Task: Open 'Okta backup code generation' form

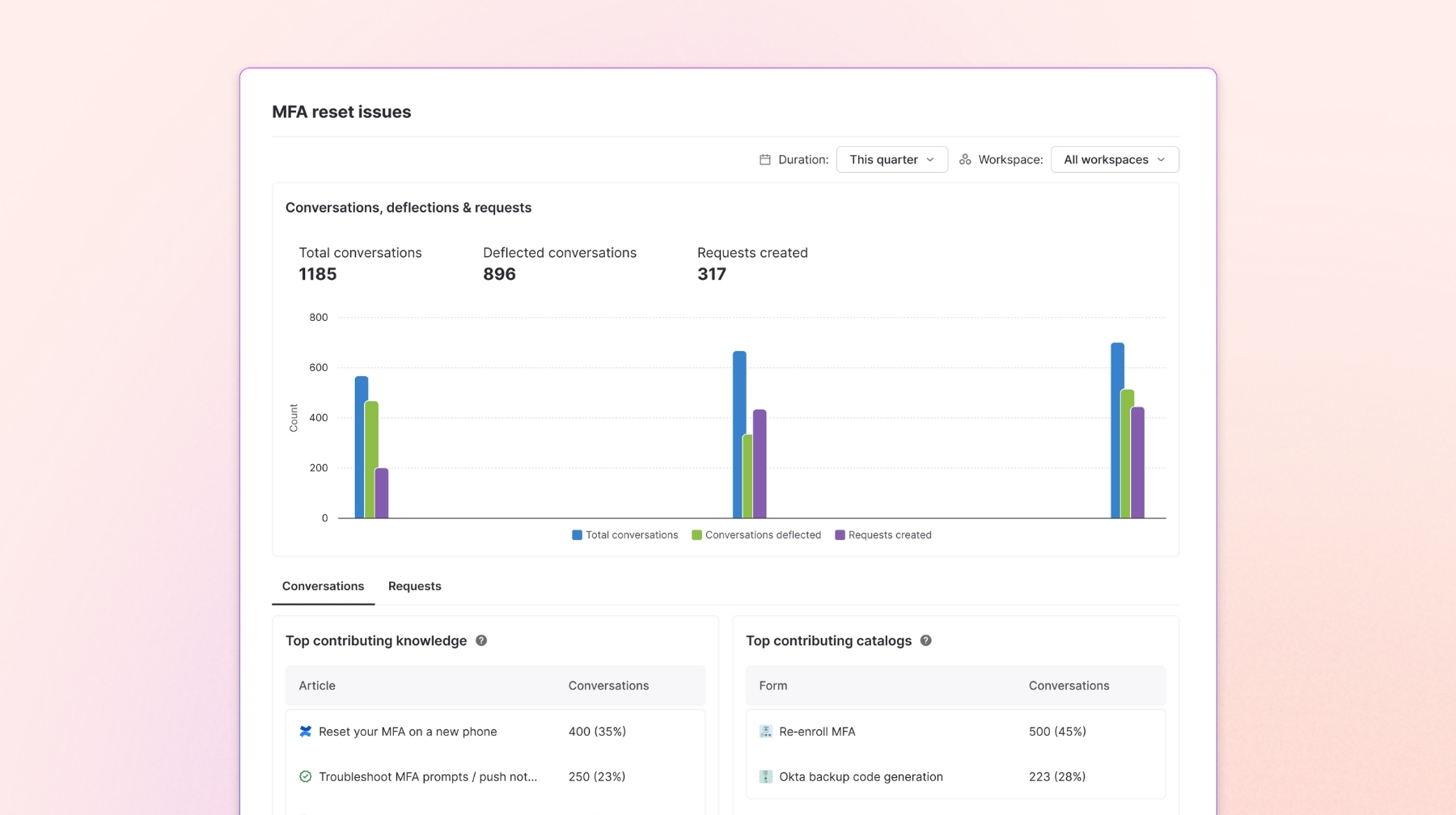Action: (x=861, y=776)
